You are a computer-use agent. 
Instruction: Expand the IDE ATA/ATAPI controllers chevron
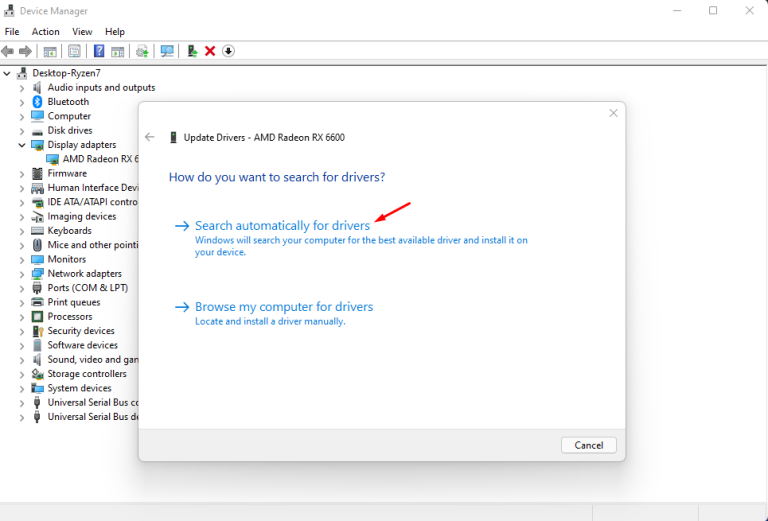(x=22, y=202)
